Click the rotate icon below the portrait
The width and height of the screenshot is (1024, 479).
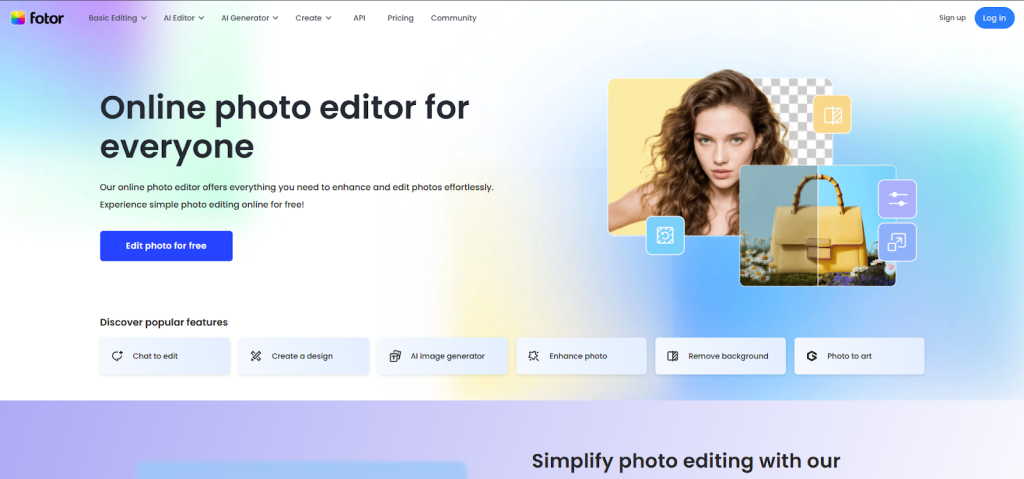point(664,235)
